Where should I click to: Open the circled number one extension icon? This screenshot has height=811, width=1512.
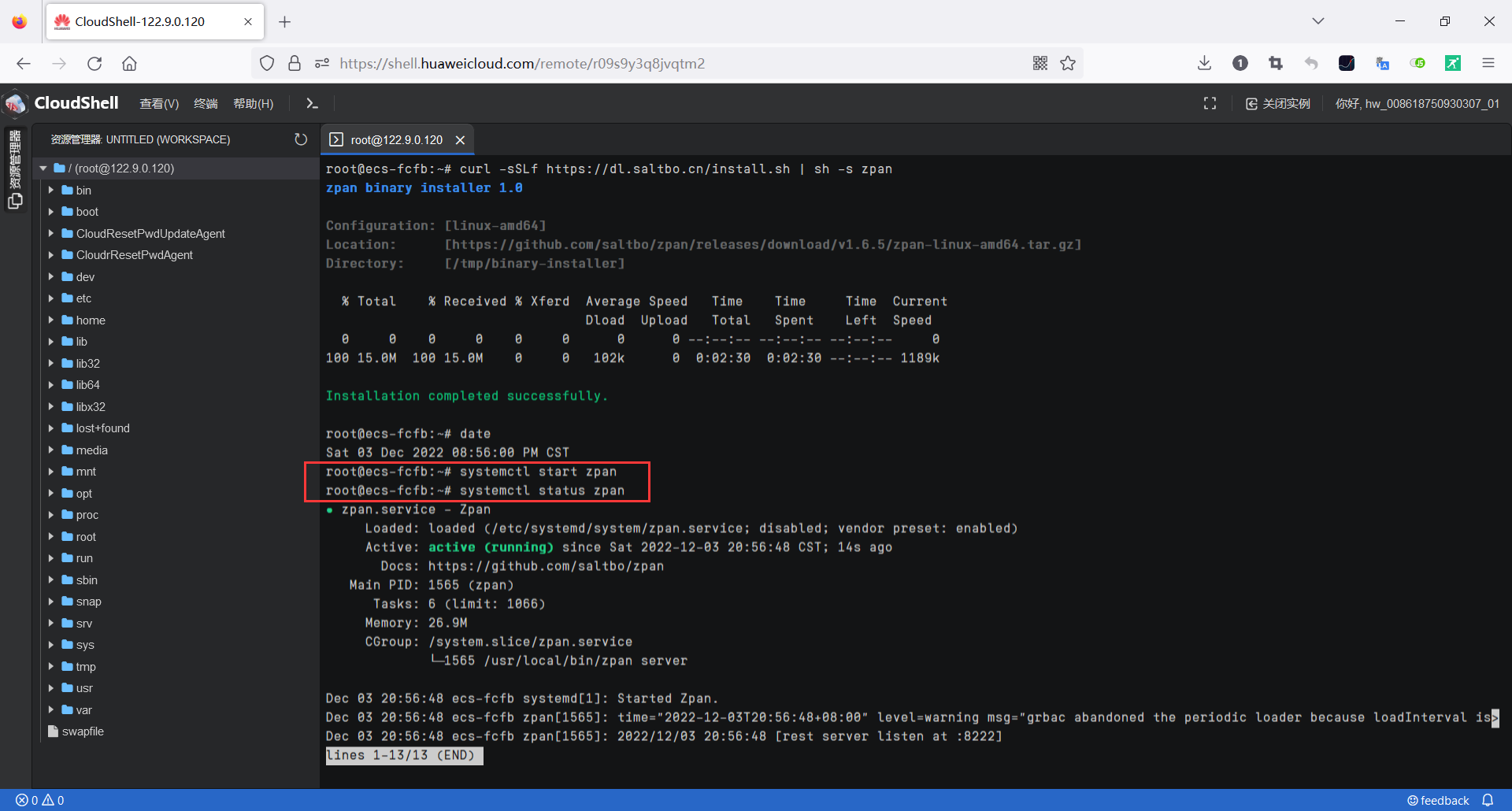[1240, 64]
